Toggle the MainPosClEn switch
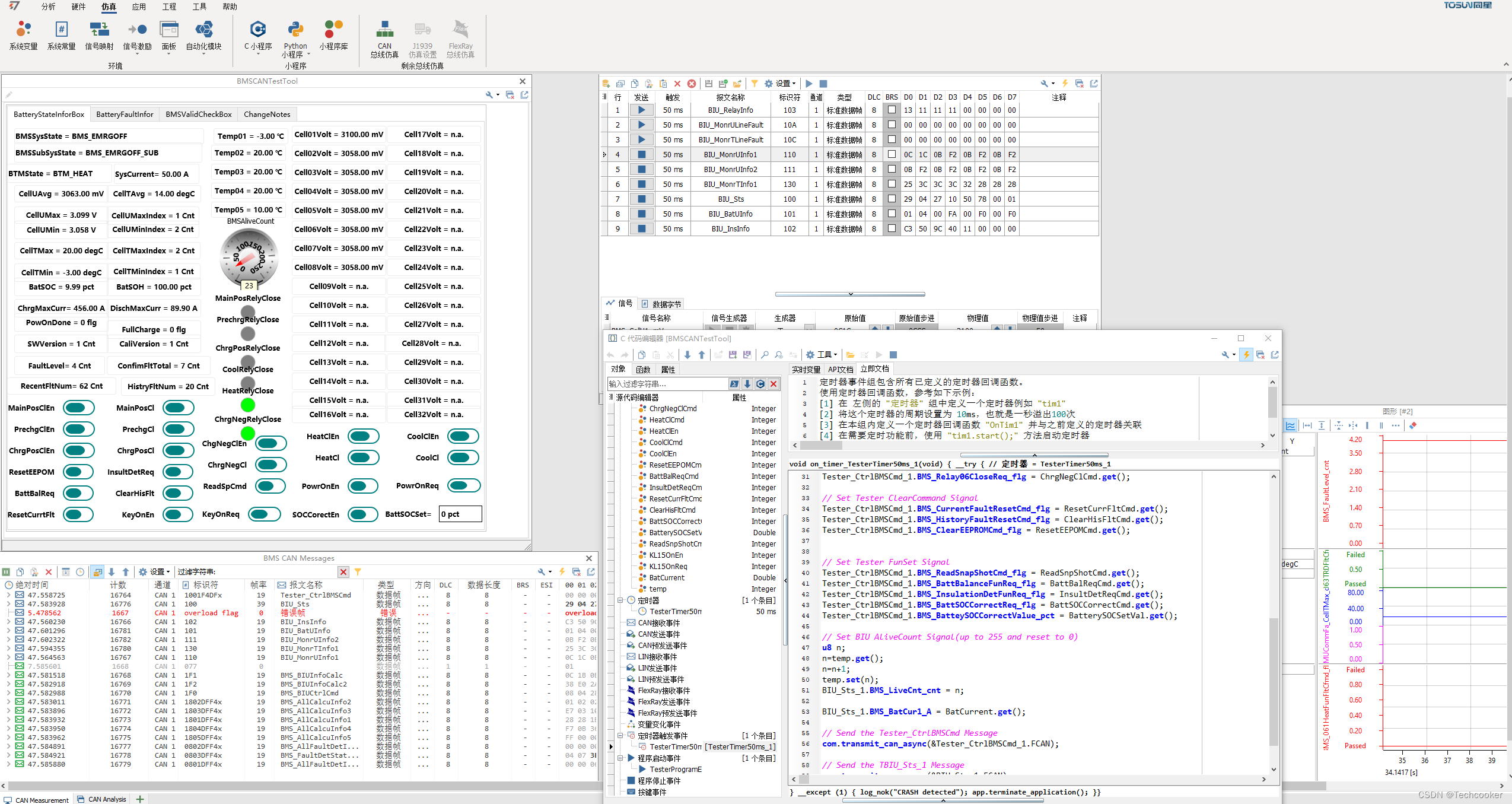The height and width of the screenshot is (804, 1512). (78, 408)
